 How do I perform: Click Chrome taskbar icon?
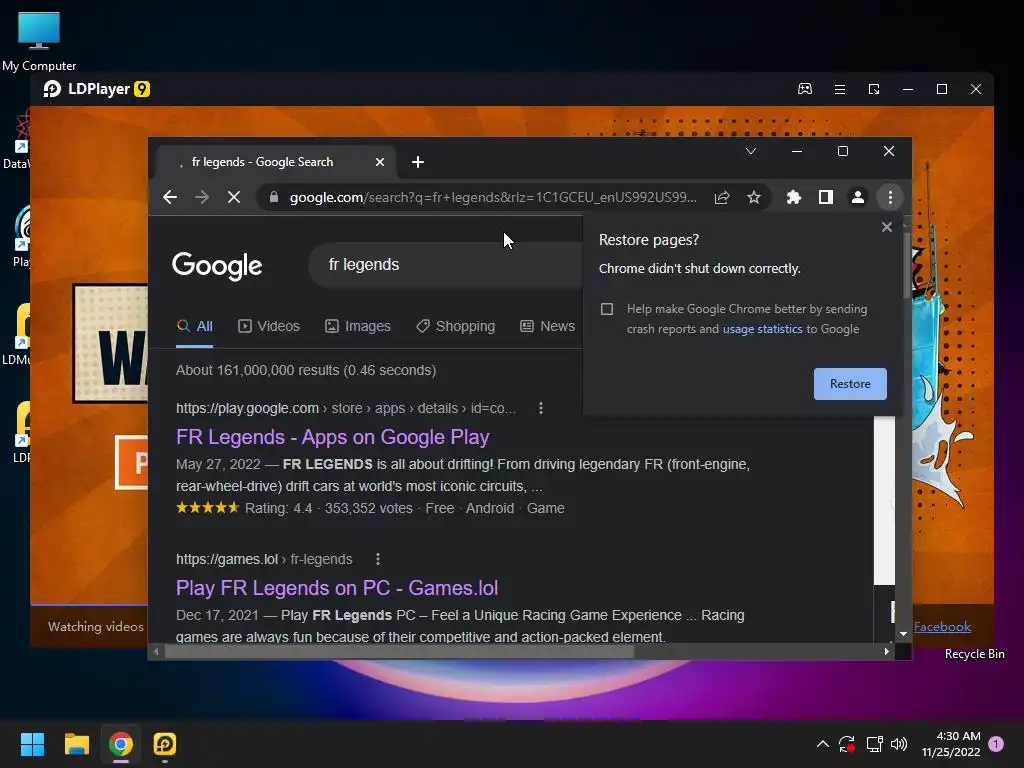[x=121, y=744]
